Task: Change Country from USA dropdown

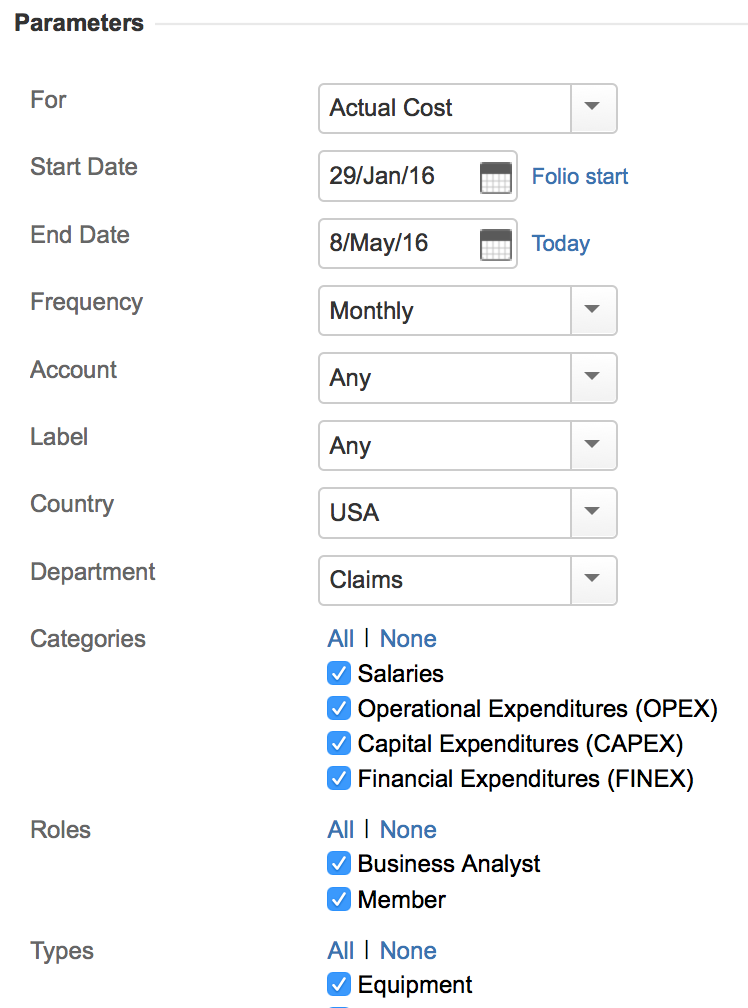Action: tap(592, 513)
